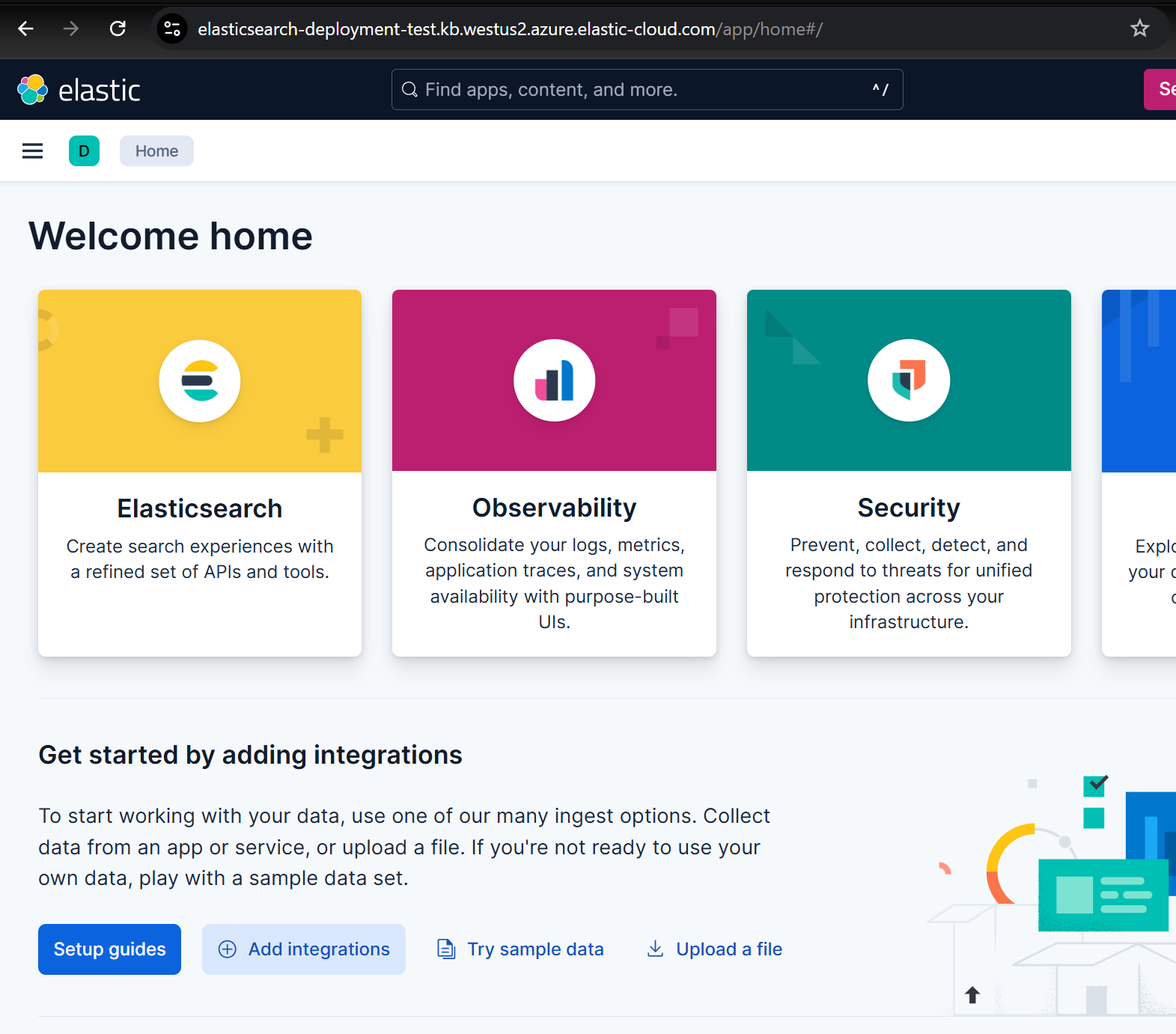Screen dimensions: 1176x1034
Task: Click the Observability bar chart icon
Action: pyautogui.click(x=555, y=380)
